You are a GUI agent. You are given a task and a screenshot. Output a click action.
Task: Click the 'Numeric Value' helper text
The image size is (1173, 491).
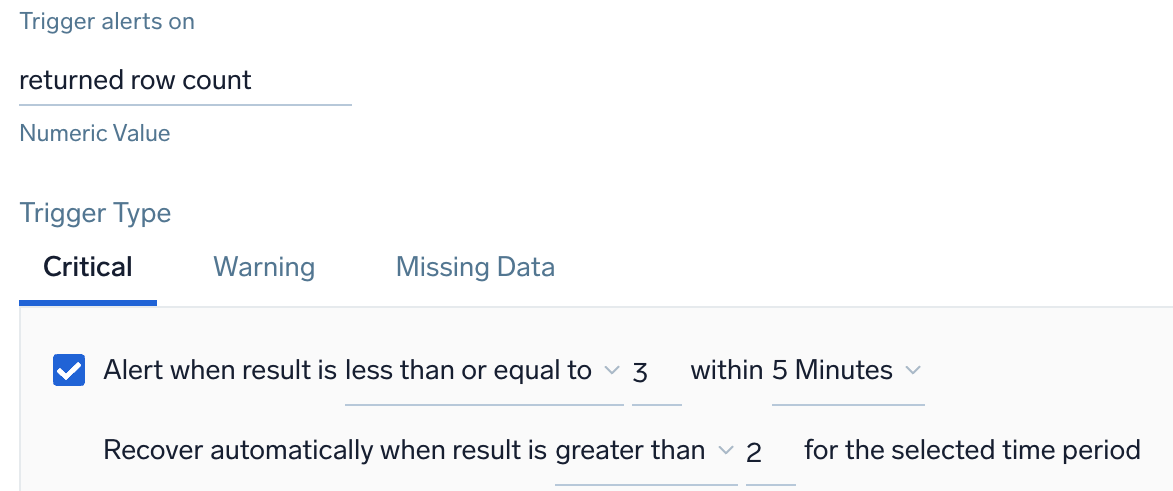[x=95, y=134]
